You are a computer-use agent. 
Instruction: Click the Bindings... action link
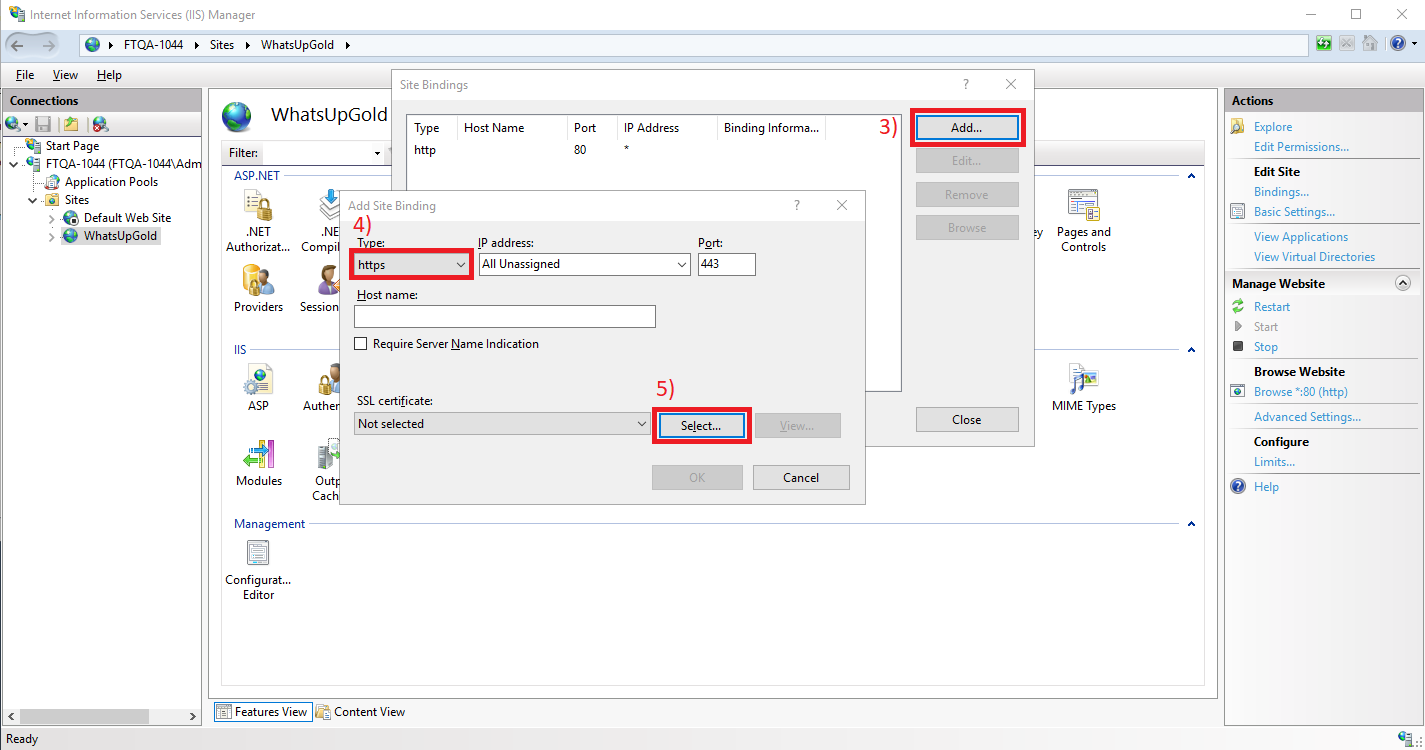[1281, 192]
